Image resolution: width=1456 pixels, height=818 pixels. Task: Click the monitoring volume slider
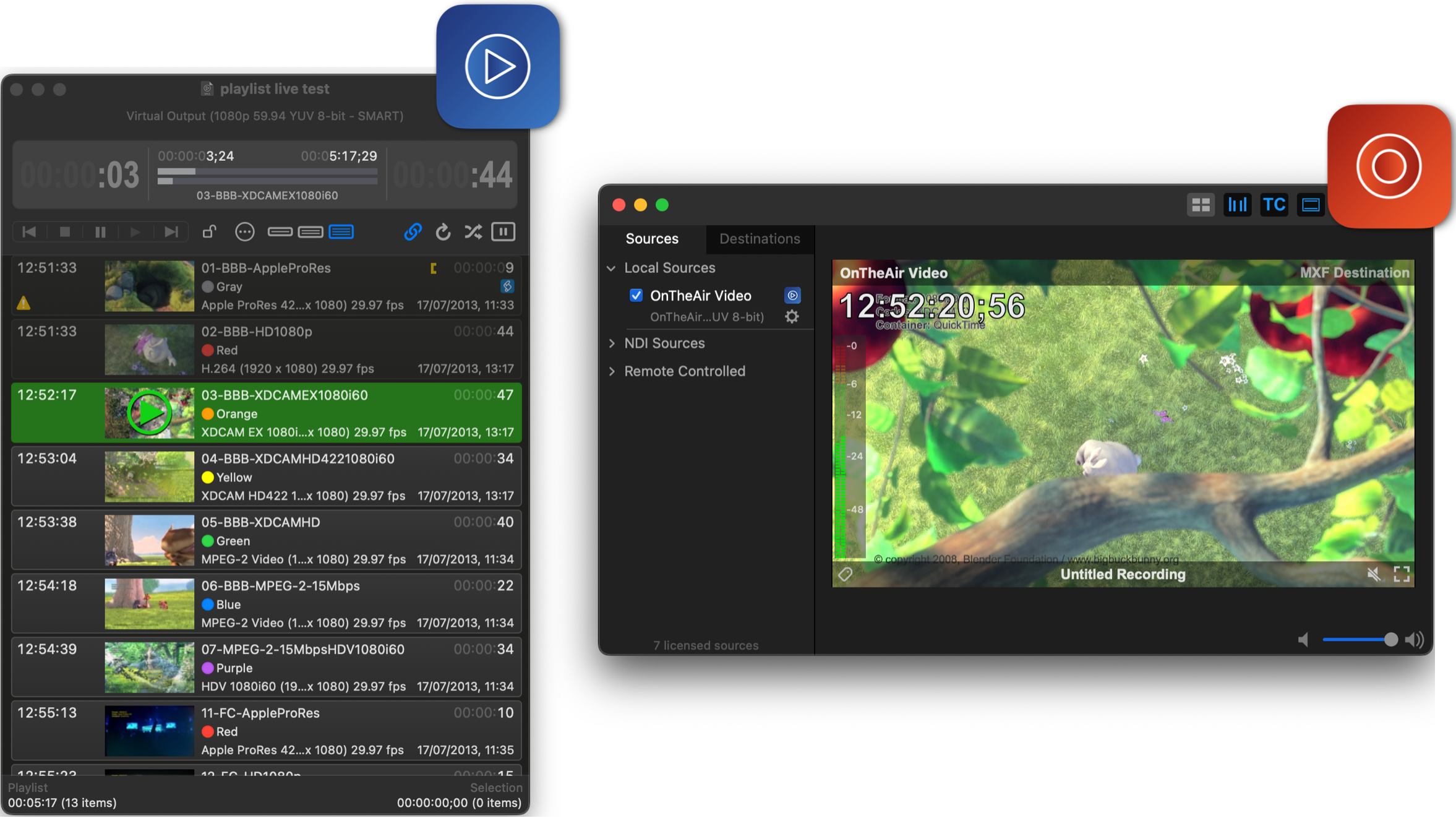(1360, 640)
